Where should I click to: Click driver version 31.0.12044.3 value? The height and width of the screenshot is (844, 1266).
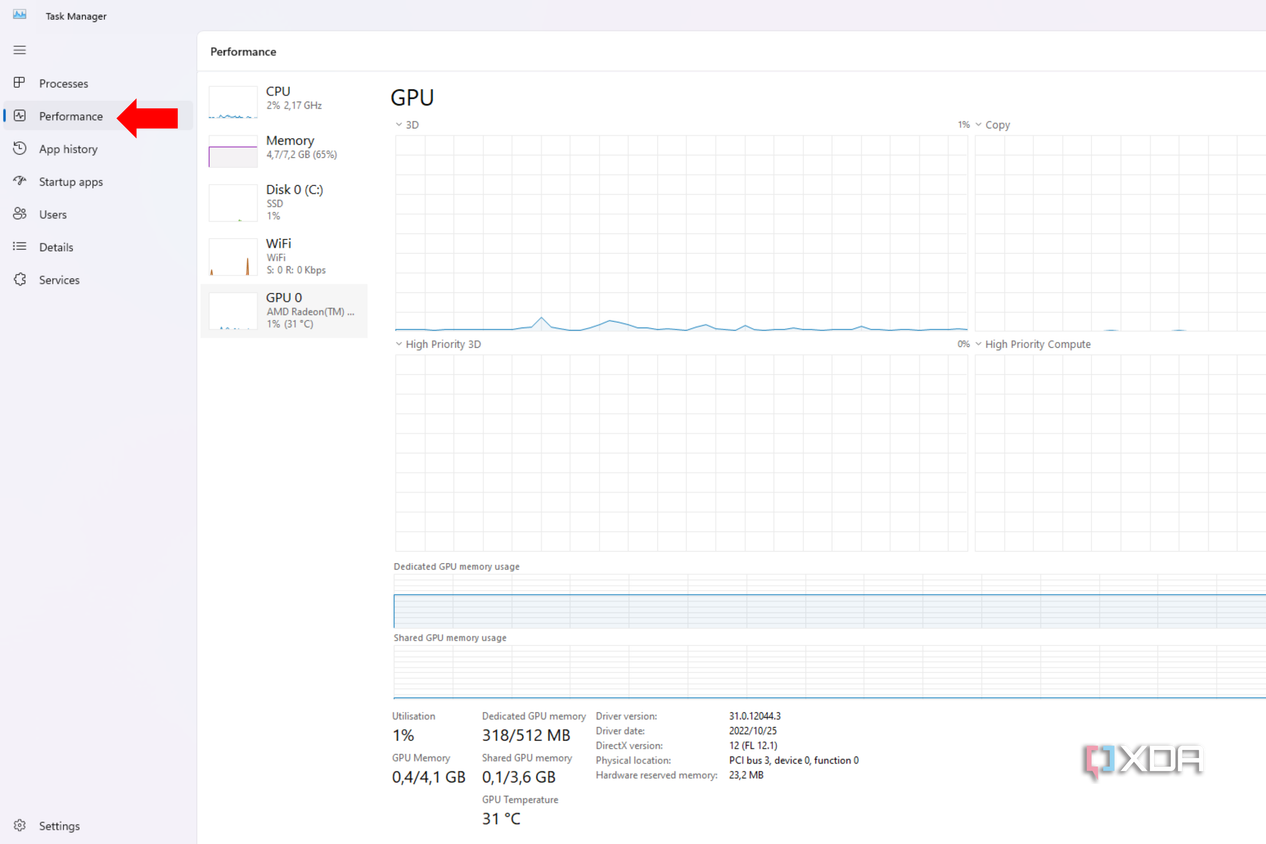coord(755,716)
